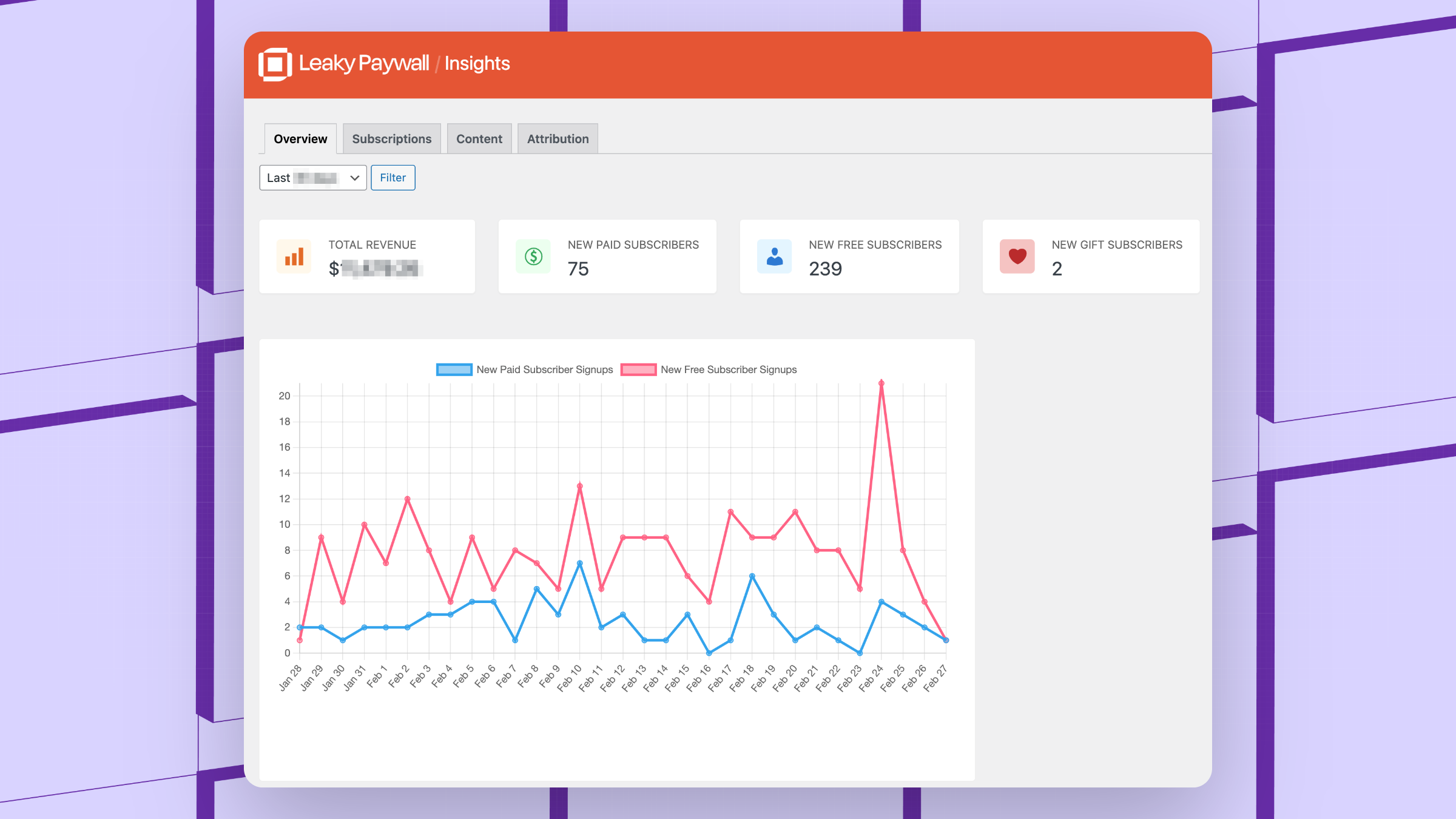Click the Jan 28 axis label
The image size is (1456, 819).
pyautogui.click(x=291, y=678)
